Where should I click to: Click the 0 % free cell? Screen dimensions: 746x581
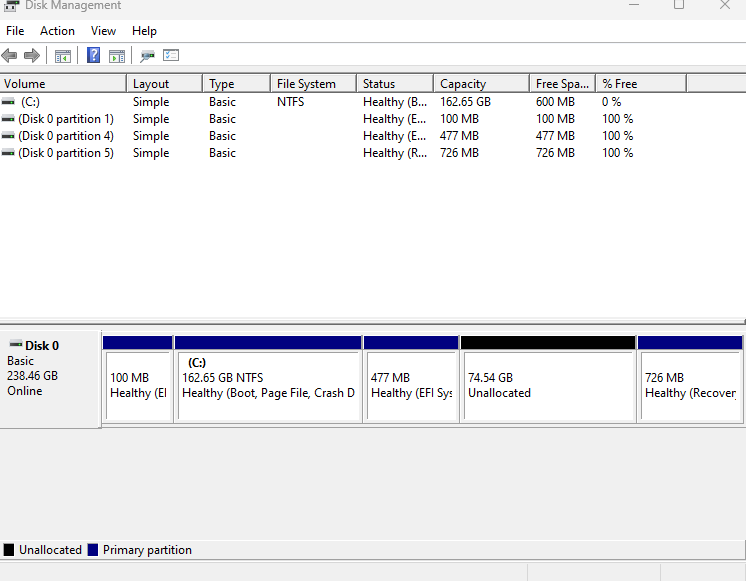pos(611,102)
